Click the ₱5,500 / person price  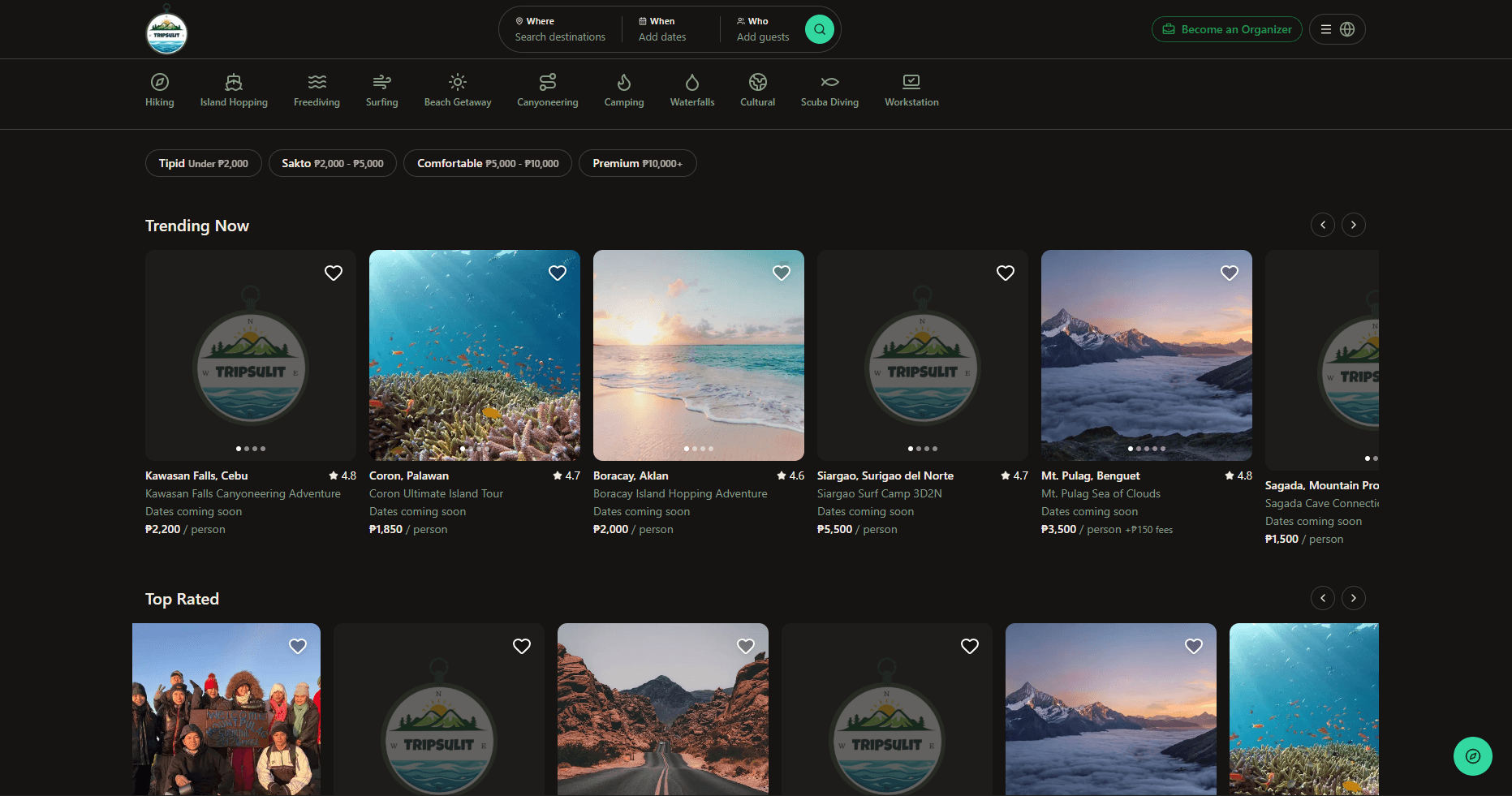click(x=857, y=529)
